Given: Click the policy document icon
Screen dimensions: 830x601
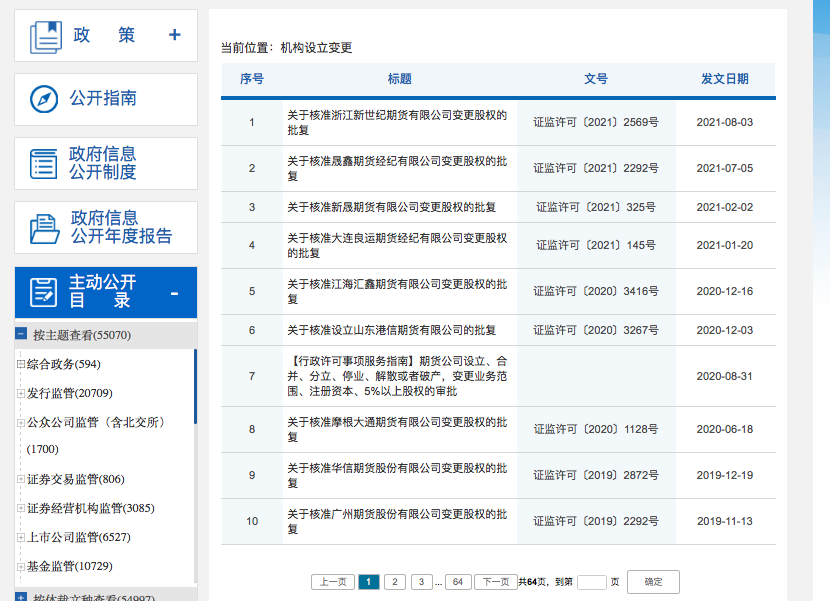Looking at the screenshot, I should pyautogui.click(x=46, y=36).
